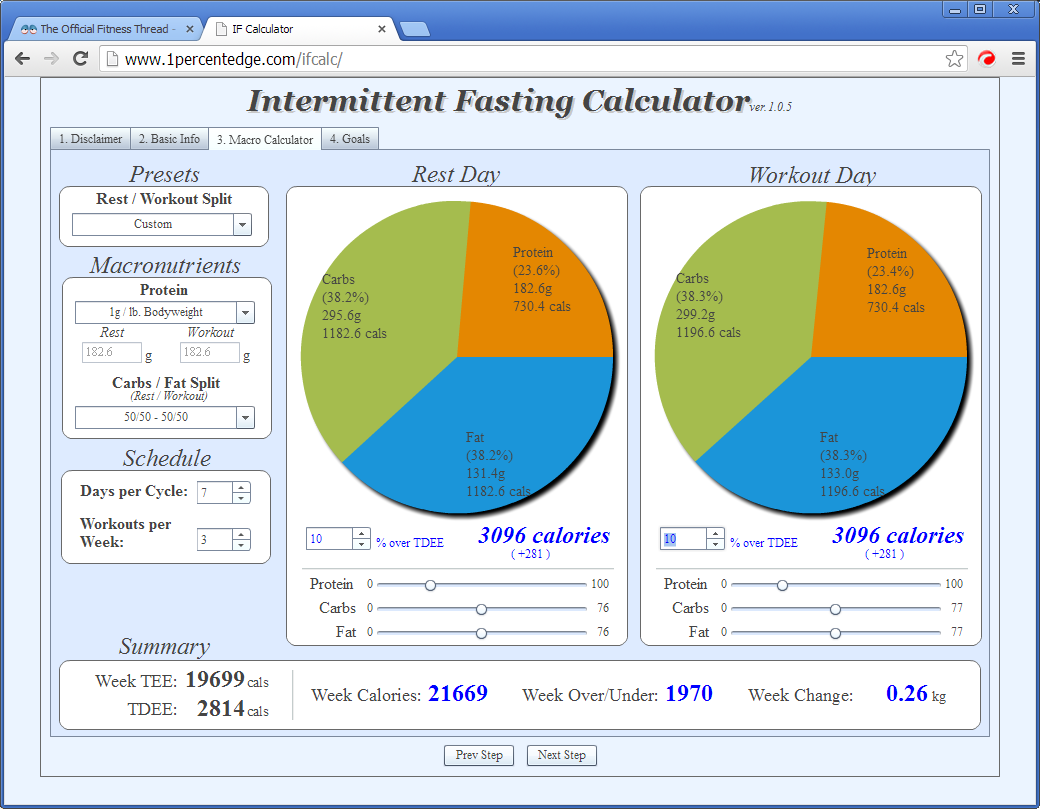
Task: Decrease Workout Day % over TDEE
Action: (x=716, y=544)
